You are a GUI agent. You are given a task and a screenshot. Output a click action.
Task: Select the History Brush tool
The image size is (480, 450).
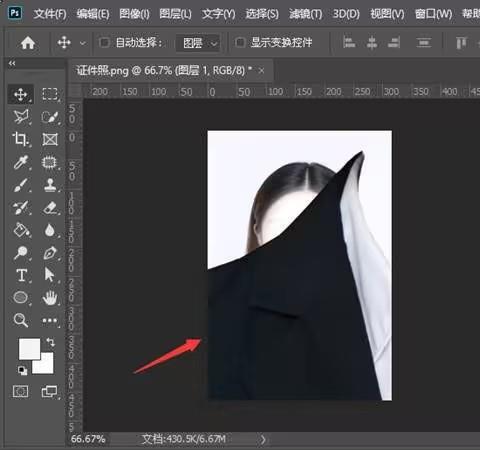click(21, 207)
